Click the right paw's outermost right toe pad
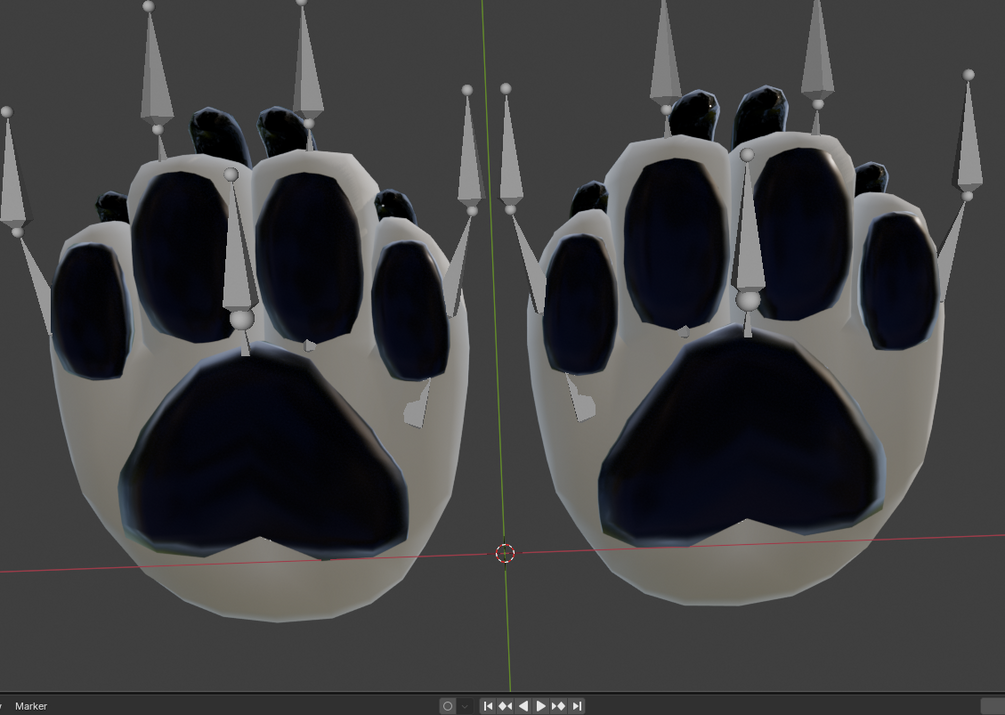Image resolution: width=1005 pixels, height=715 pixels. 897,280
